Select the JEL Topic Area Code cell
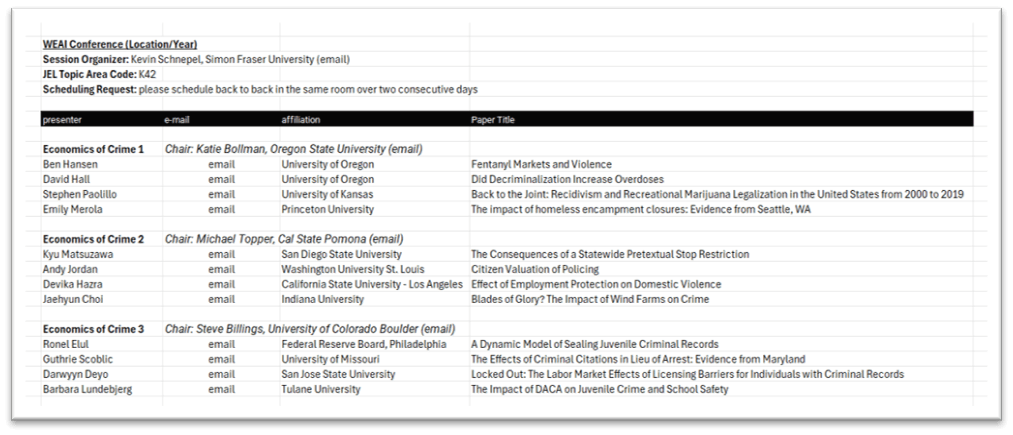This screenshot has height=435, width=1013. [99, 74]
